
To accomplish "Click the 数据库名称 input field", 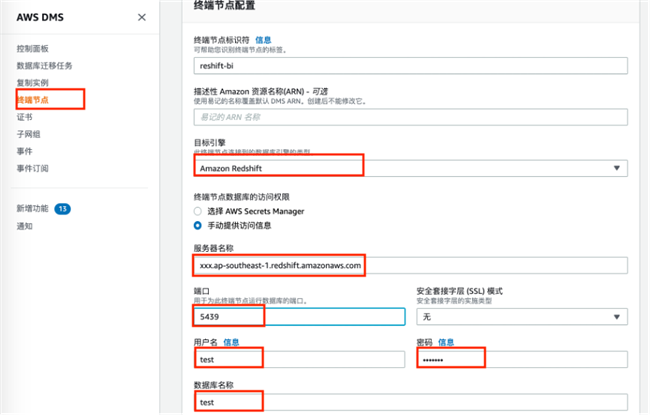I will pos(410,402).
